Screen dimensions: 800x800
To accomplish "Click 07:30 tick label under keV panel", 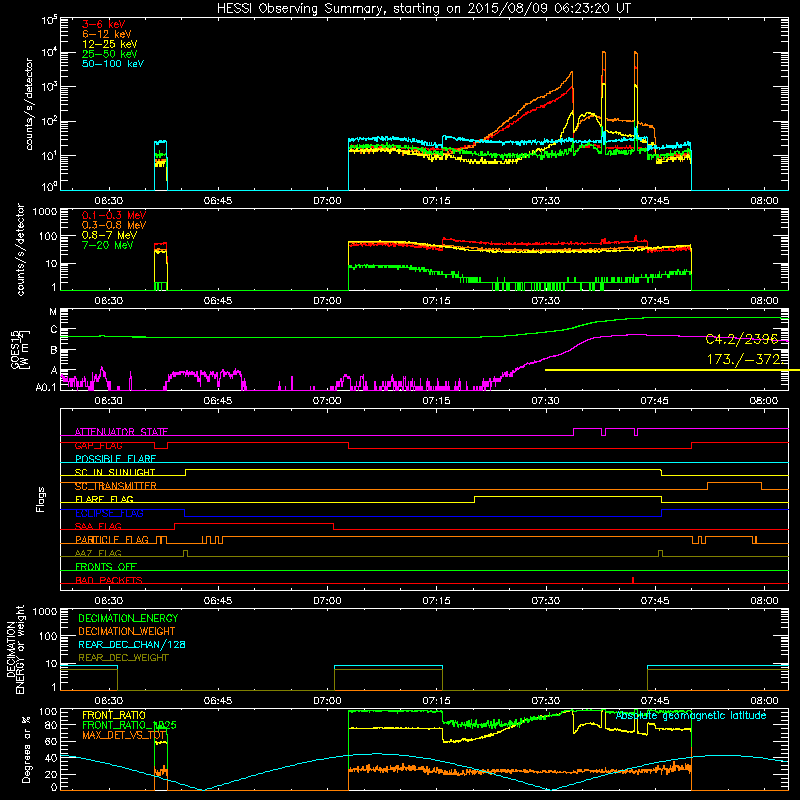I will (x=545, y=201).
